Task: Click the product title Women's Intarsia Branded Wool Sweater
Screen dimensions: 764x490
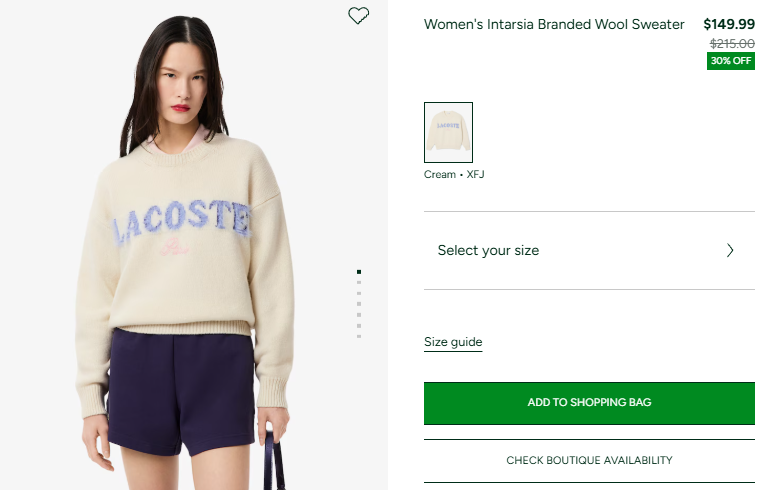Action: [x=554, y=24]
